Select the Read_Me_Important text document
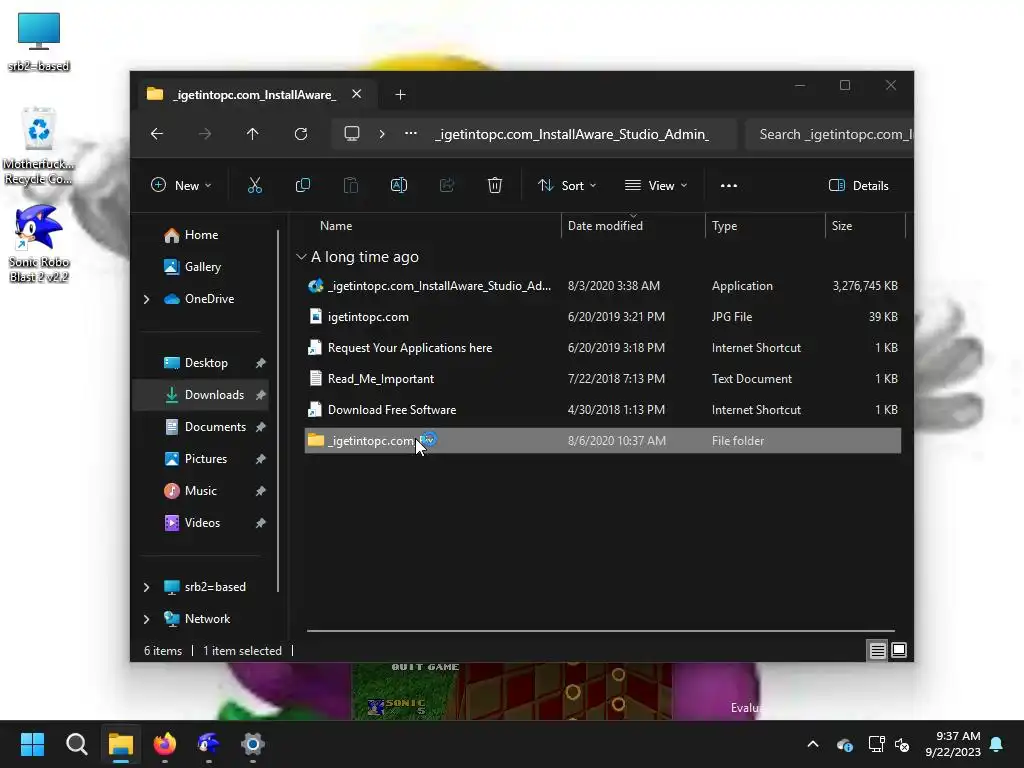The height and width of the screenshot is (768, 1024). point(603,379)
